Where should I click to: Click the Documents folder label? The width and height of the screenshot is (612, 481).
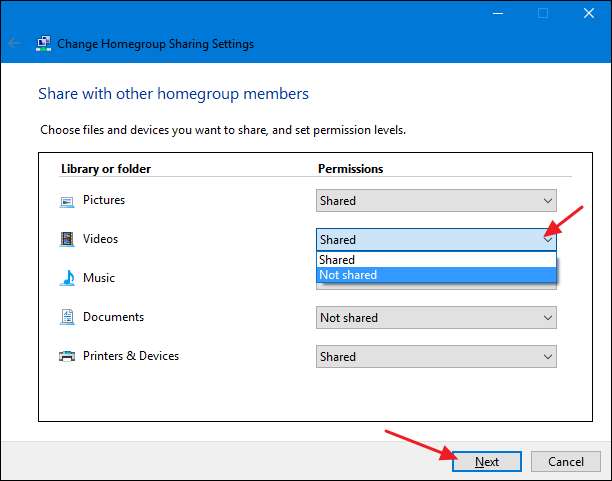click(113, 317)
